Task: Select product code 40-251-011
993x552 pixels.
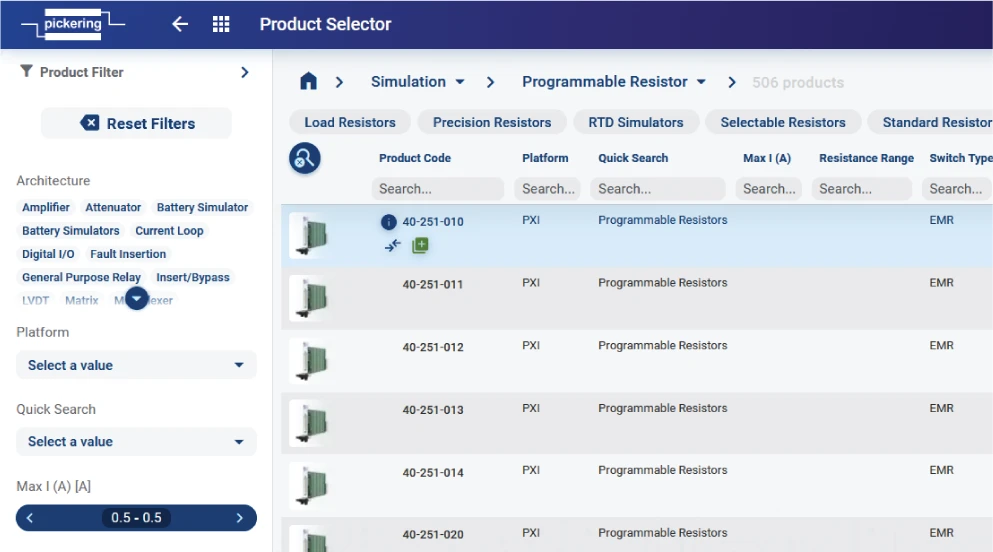Action: 433,285
